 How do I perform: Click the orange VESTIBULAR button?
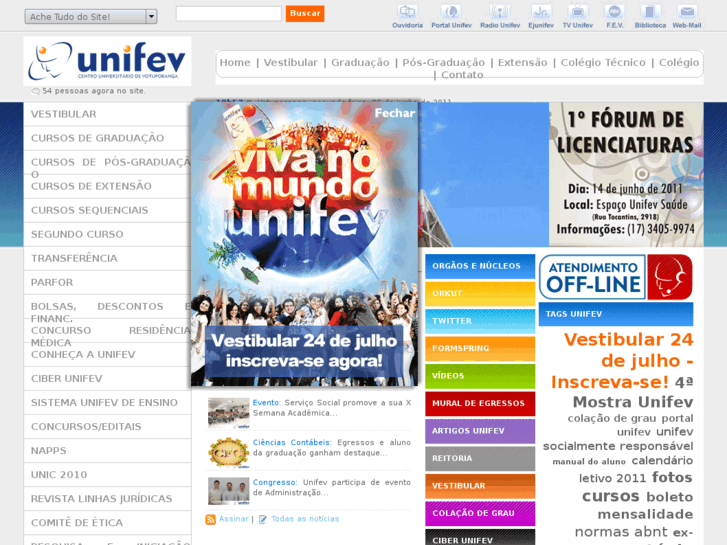(x=480, y=486)
